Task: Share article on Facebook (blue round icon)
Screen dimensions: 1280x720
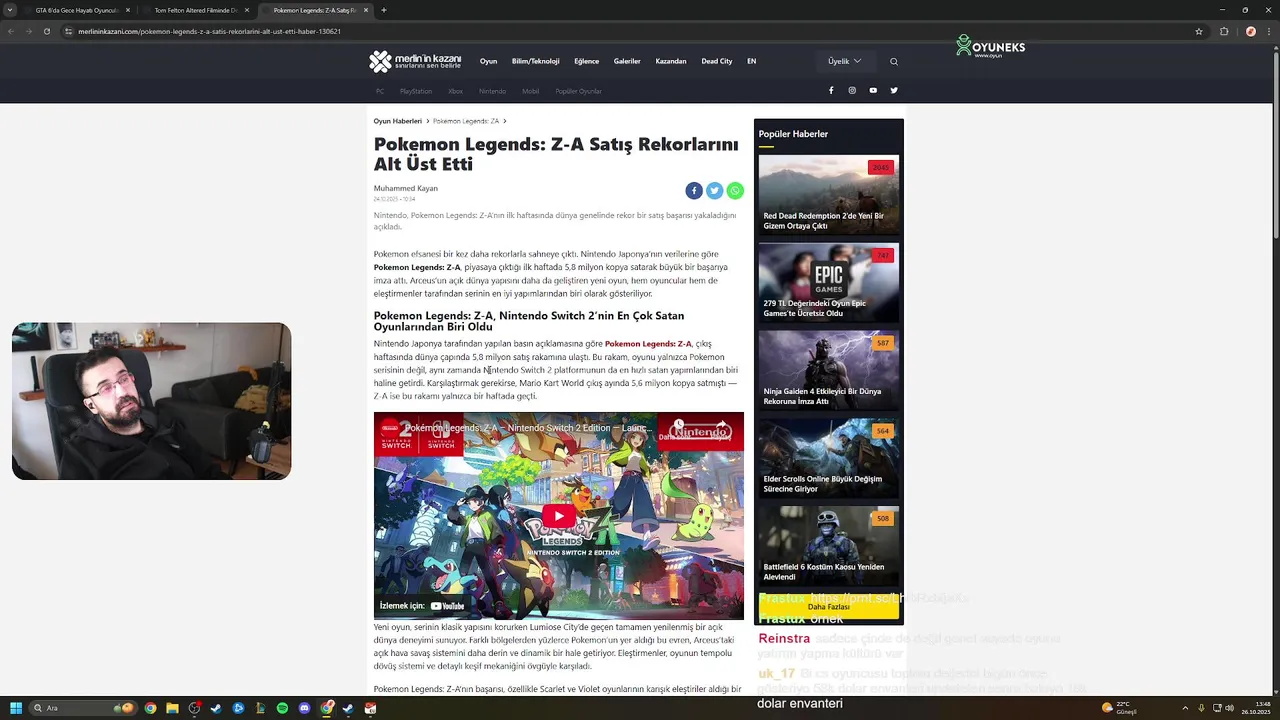Action: tap(694, 190)
